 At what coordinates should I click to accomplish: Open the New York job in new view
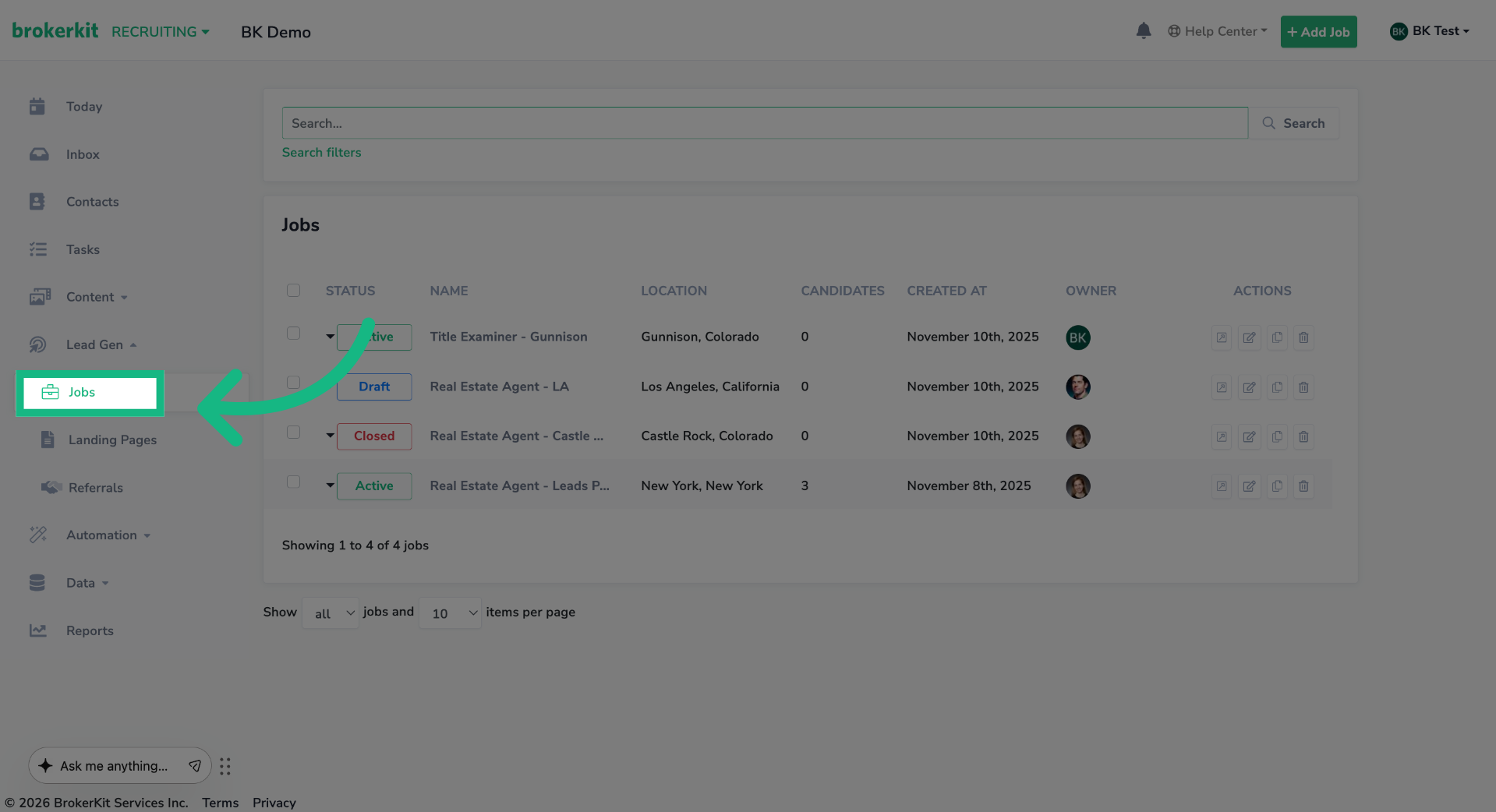[x=1222, y=486]
